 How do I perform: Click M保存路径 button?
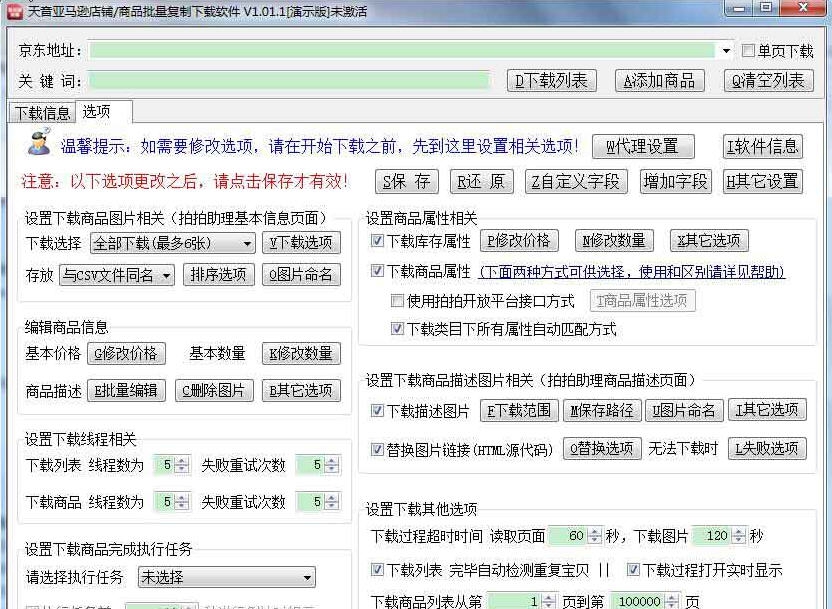[x=602, y=411]
